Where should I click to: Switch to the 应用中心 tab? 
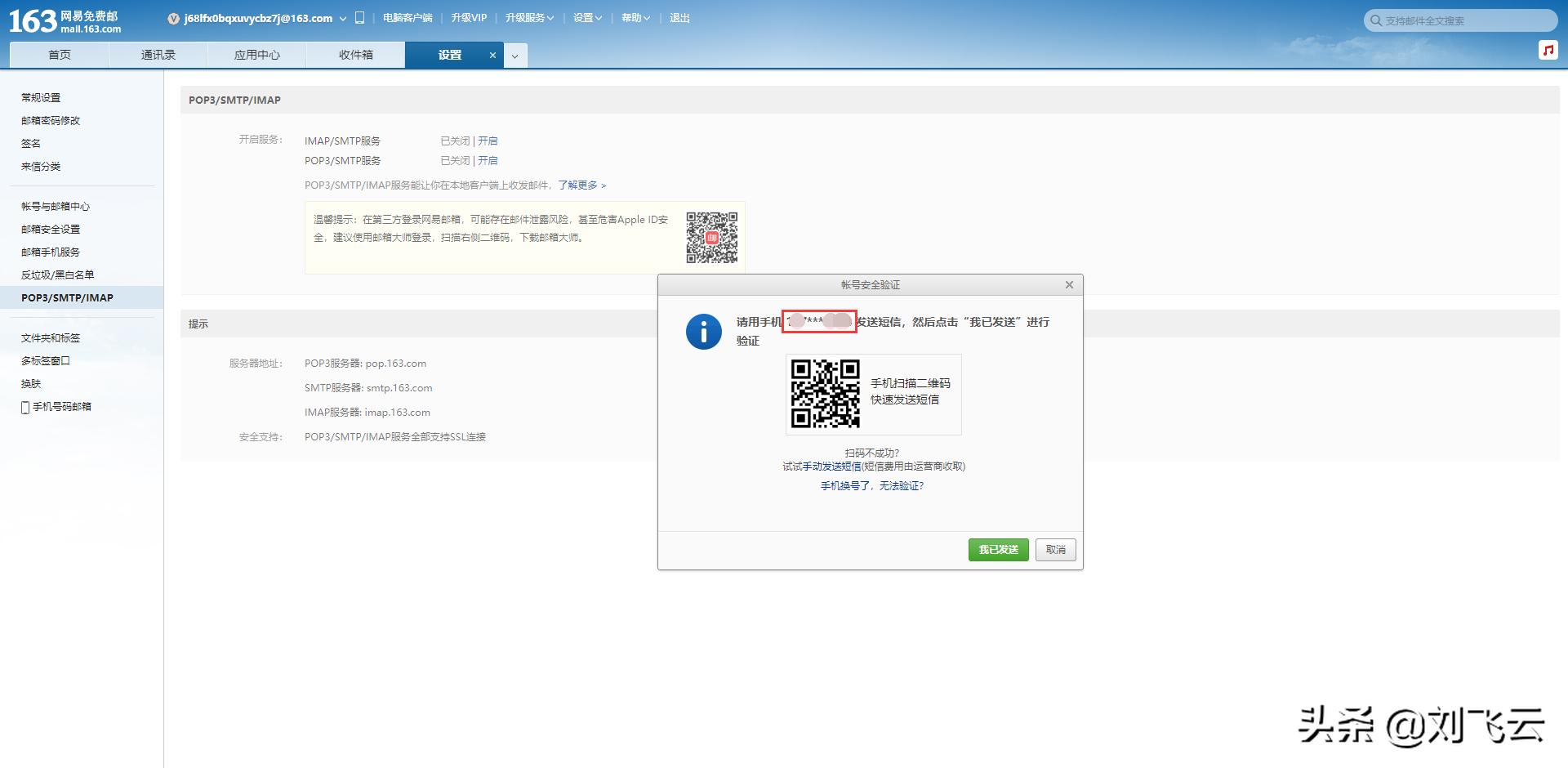coord(257,55)
